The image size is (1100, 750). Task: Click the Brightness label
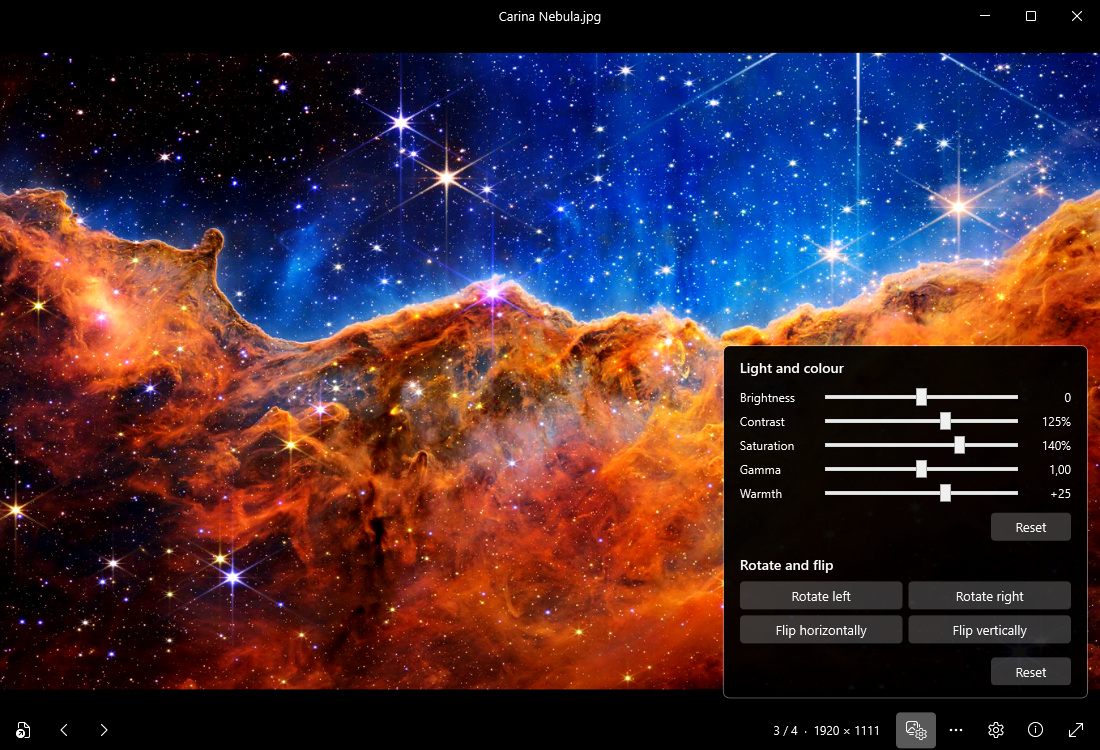(x=767, y=398)
